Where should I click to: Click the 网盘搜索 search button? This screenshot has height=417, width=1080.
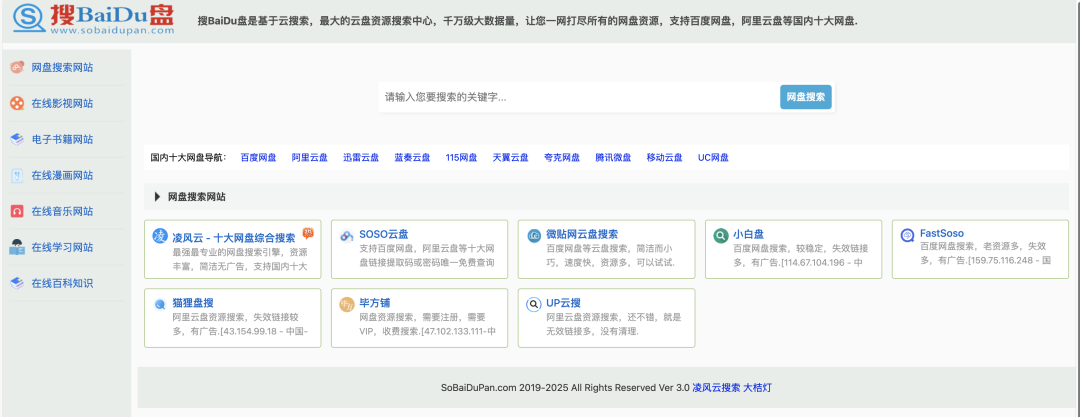(x=805, y=97)
